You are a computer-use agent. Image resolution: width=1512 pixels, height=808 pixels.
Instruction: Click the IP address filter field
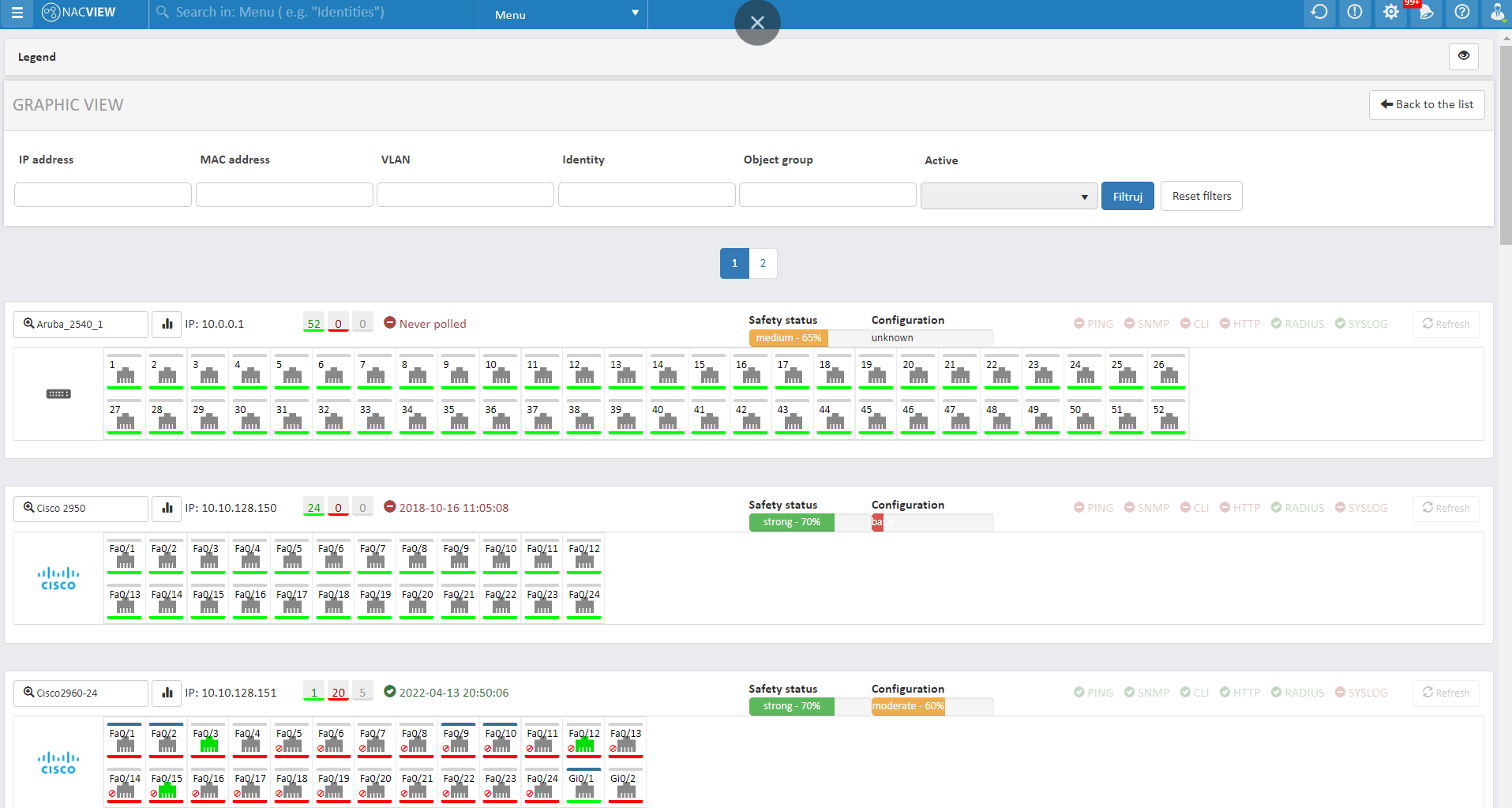click(102, 194)
